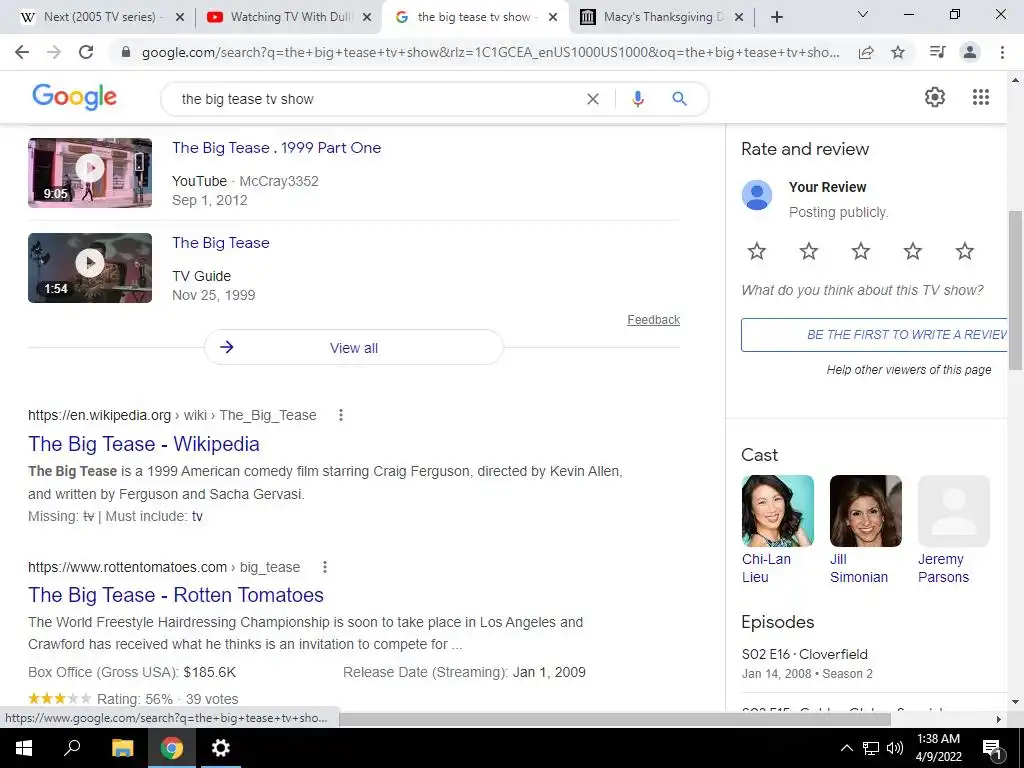Rate one star
The width and height of the screenshot is (1024, 768).
click(756, 251)
